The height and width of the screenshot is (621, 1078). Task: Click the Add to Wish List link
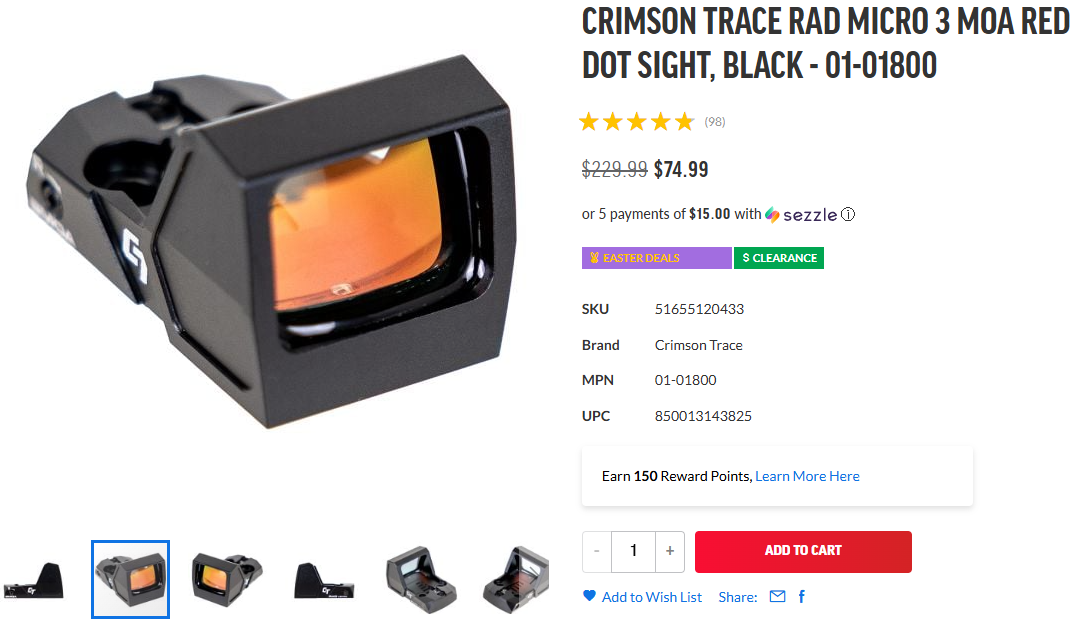(652, 597)
